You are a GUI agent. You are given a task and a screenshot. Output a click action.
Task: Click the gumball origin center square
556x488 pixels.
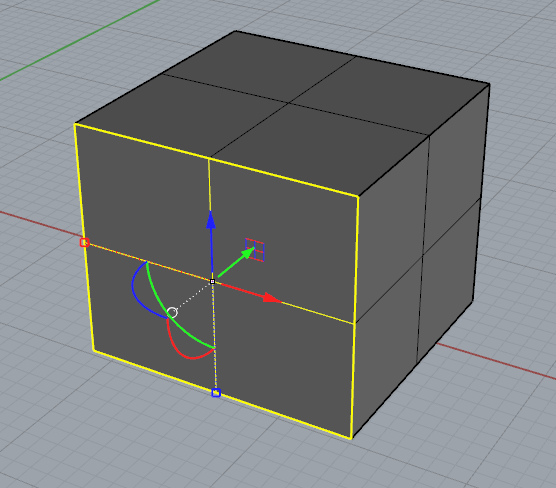coord(212,282)
